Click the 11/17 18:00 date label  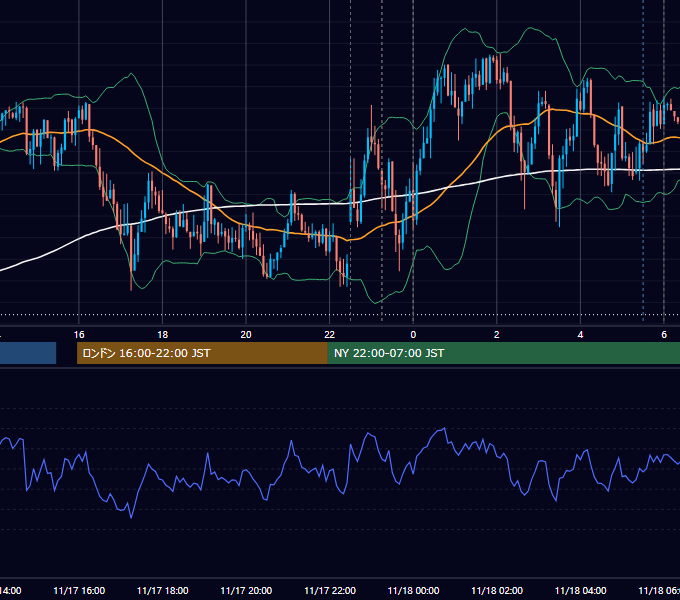click(x=163, y=590)
